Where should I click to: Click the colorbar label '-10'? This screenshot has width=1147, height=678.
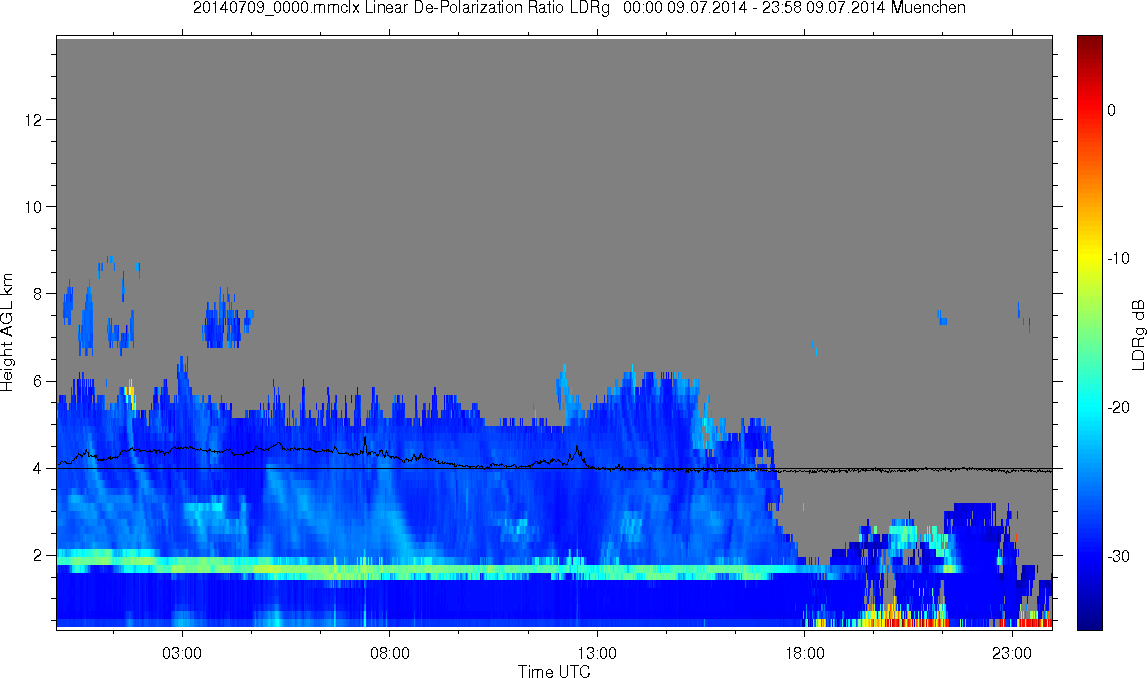click(x=1118, y=258)
